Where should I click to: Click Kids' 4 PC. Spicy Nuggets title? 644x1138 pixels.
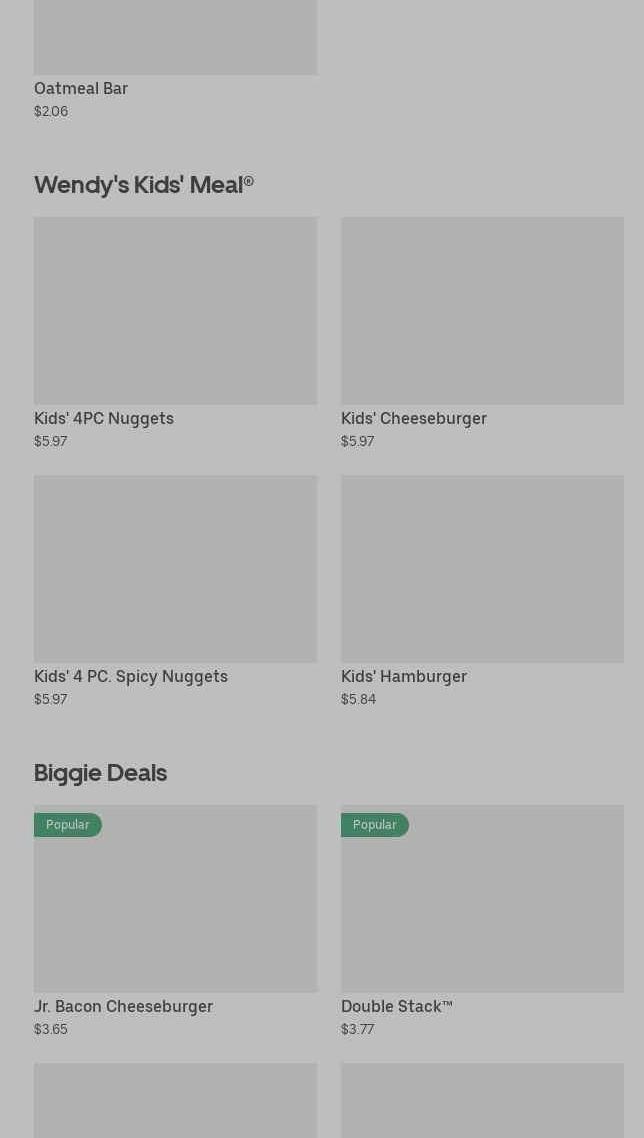[x=131, y=676]
